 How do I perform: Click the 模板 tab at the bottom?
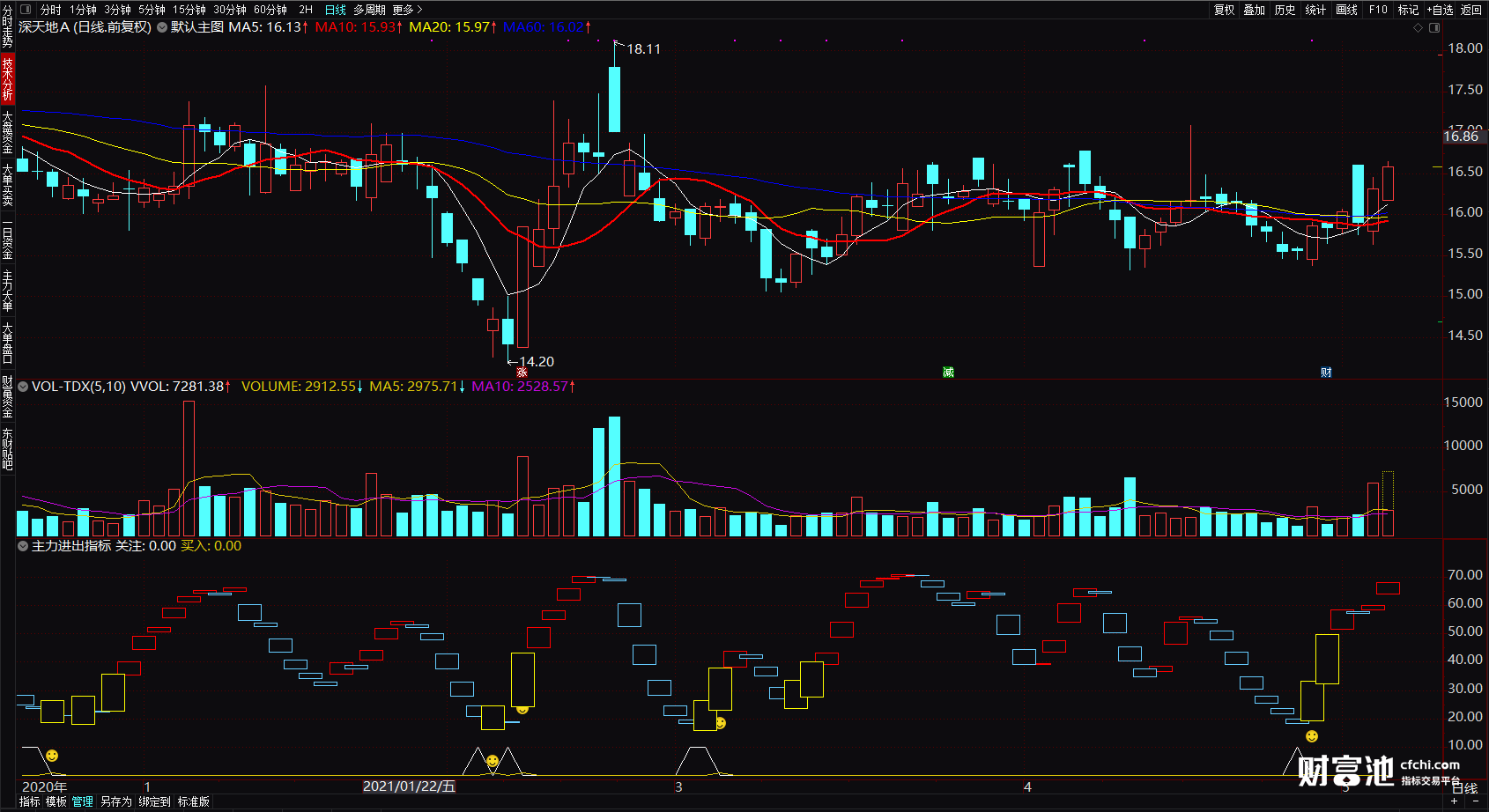tap(56, 802)
